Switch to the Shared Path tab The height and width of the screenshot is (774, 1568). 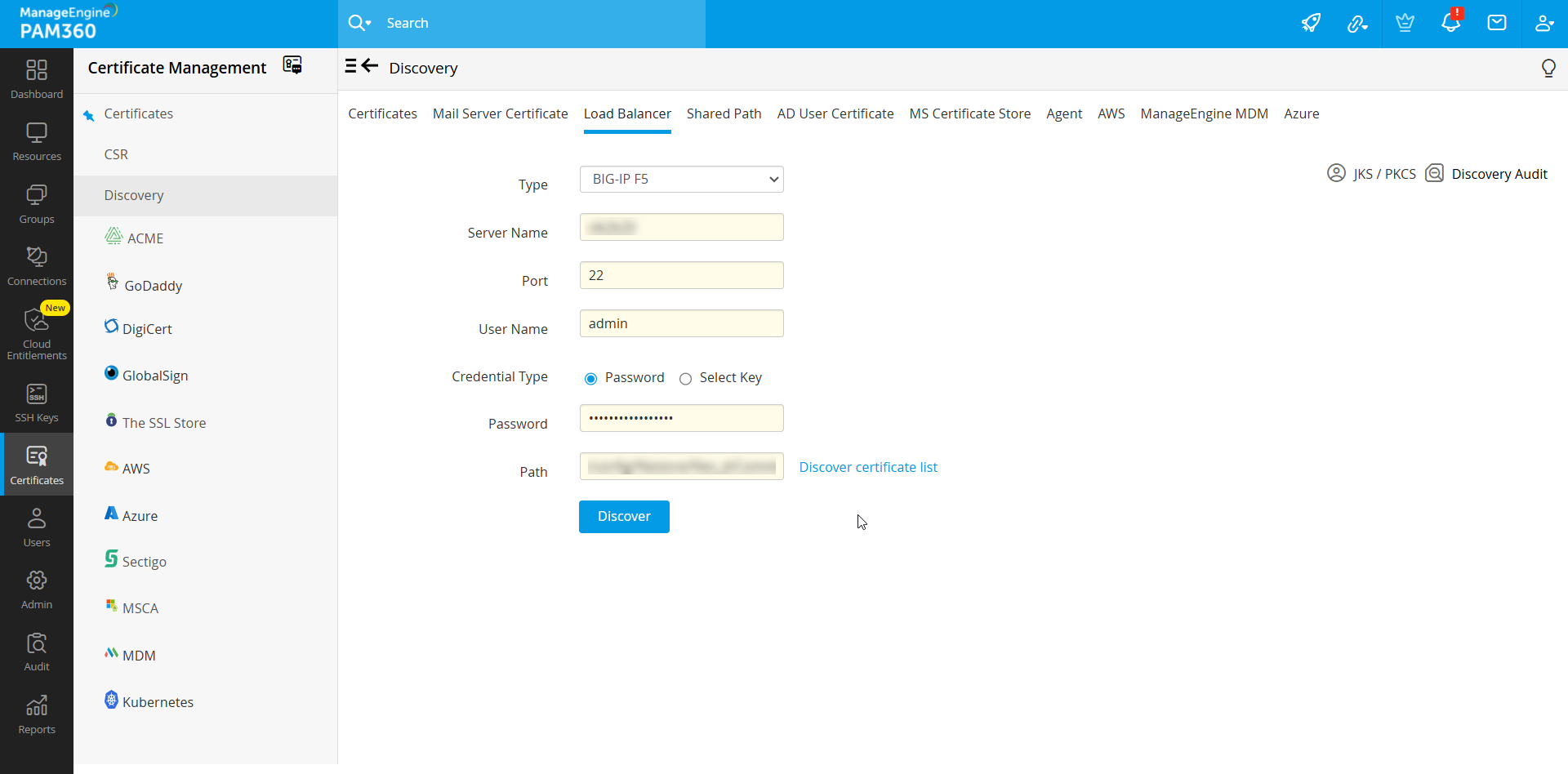[x=724, y=114]
